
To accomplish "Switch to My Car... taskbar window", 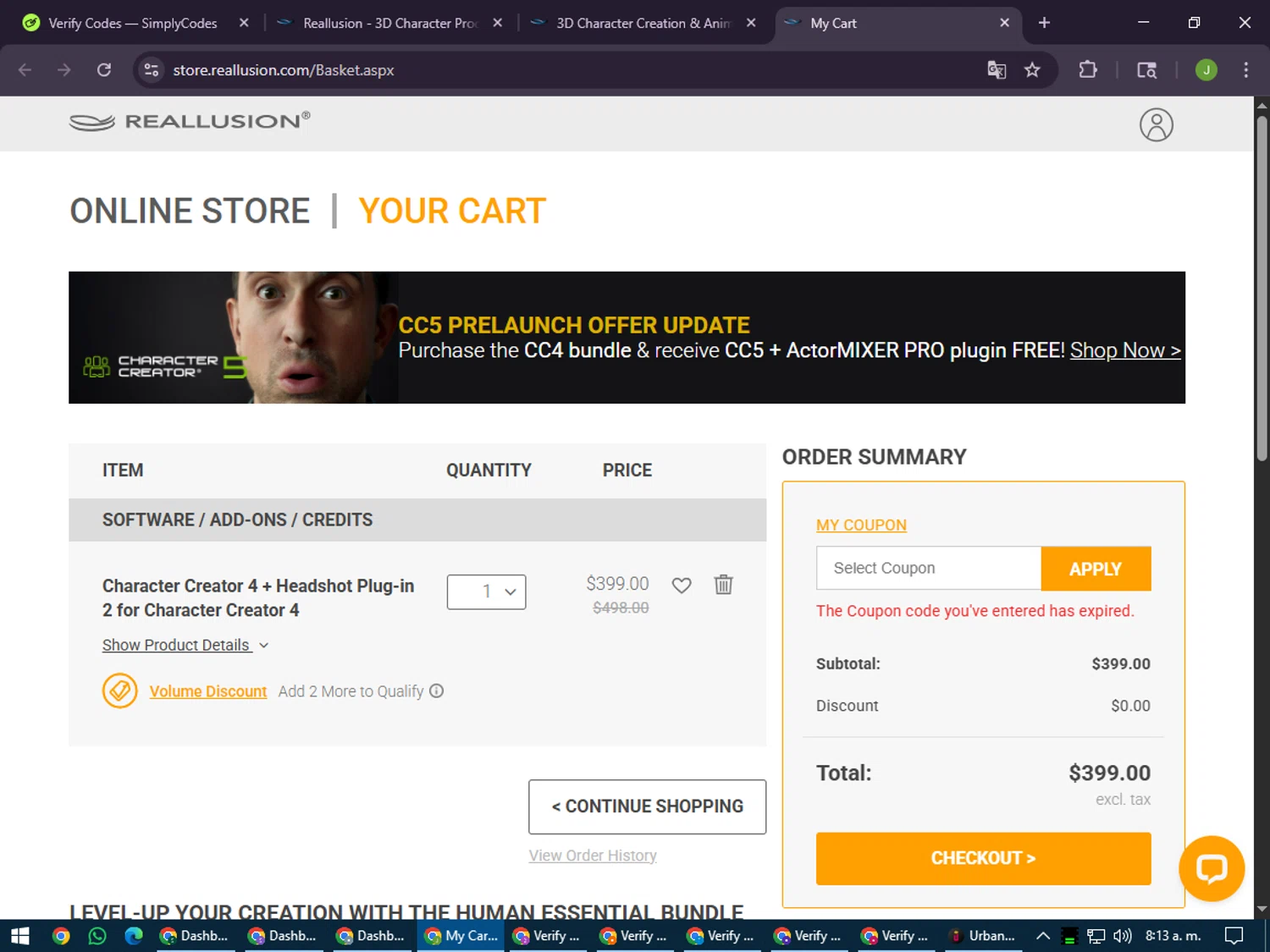I will 461,935.
